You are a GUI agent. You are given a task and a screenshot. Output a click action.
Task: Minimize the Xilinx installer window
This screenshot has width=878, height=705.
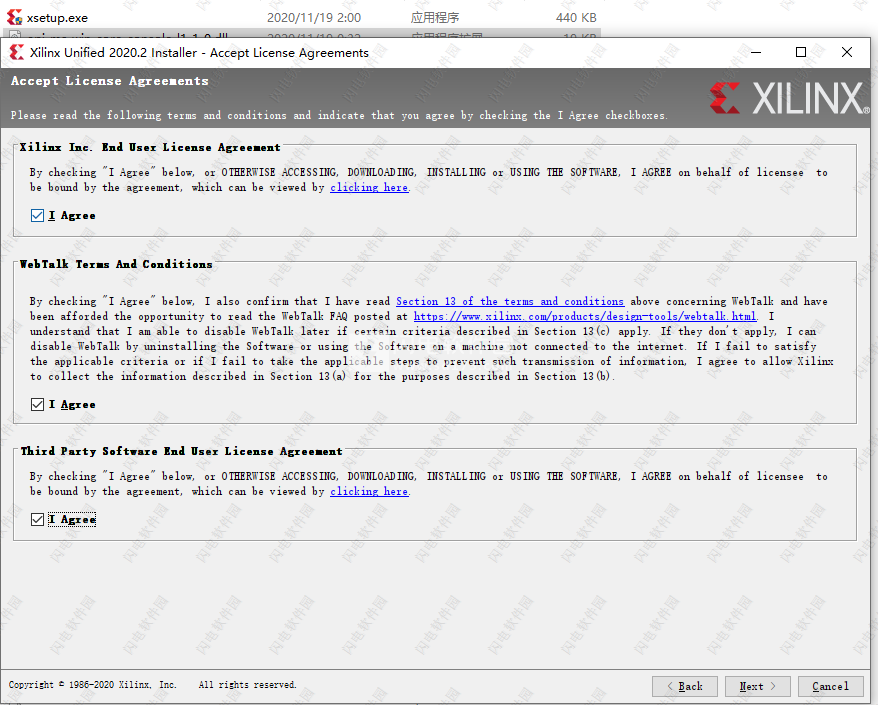click(756, 53)
